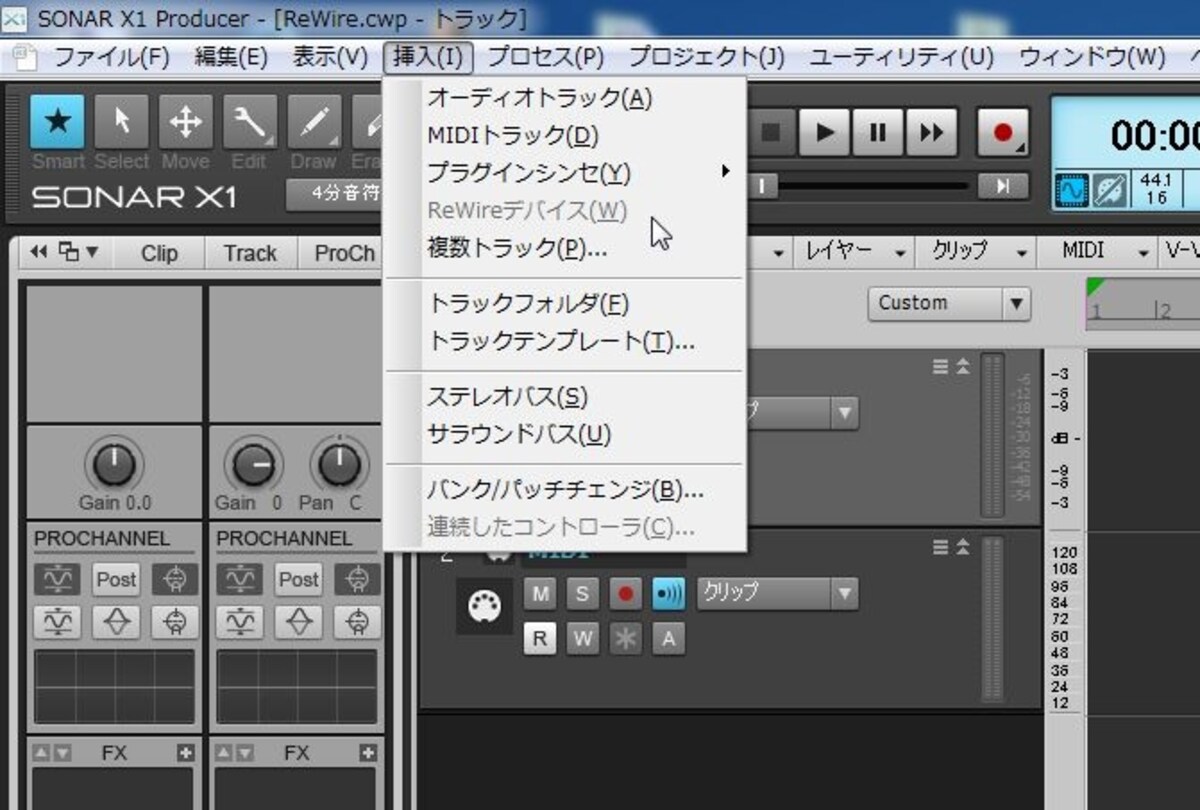Select 複数トラック from the menu
The image size is (1200, 810).
564,247
